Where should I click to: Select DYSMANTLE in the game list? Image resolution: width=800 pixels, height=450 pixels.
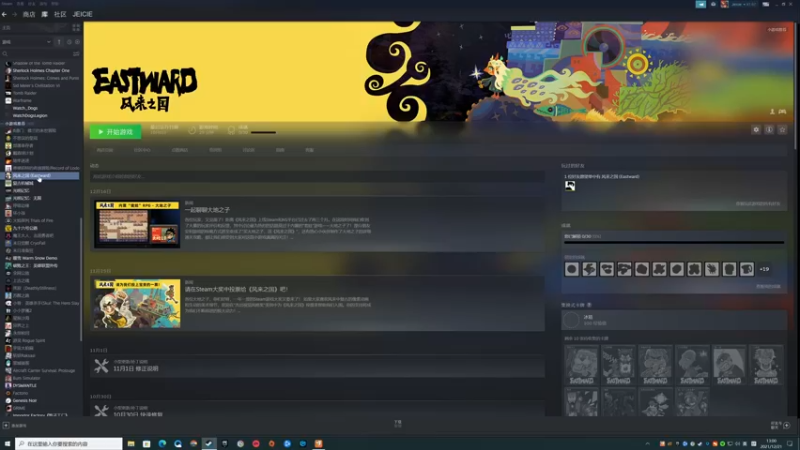tap(24, 386)
